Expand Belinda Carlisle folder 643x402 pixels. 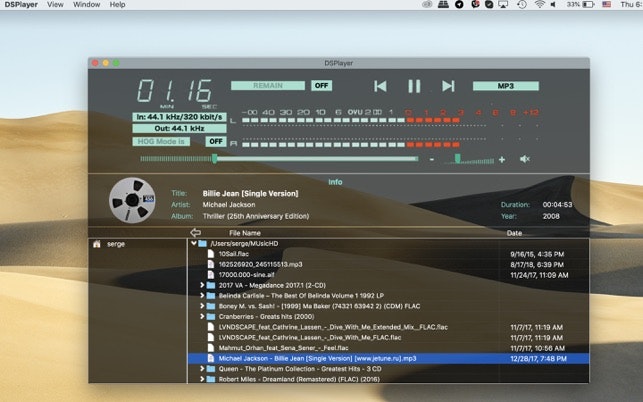[202, 295]
